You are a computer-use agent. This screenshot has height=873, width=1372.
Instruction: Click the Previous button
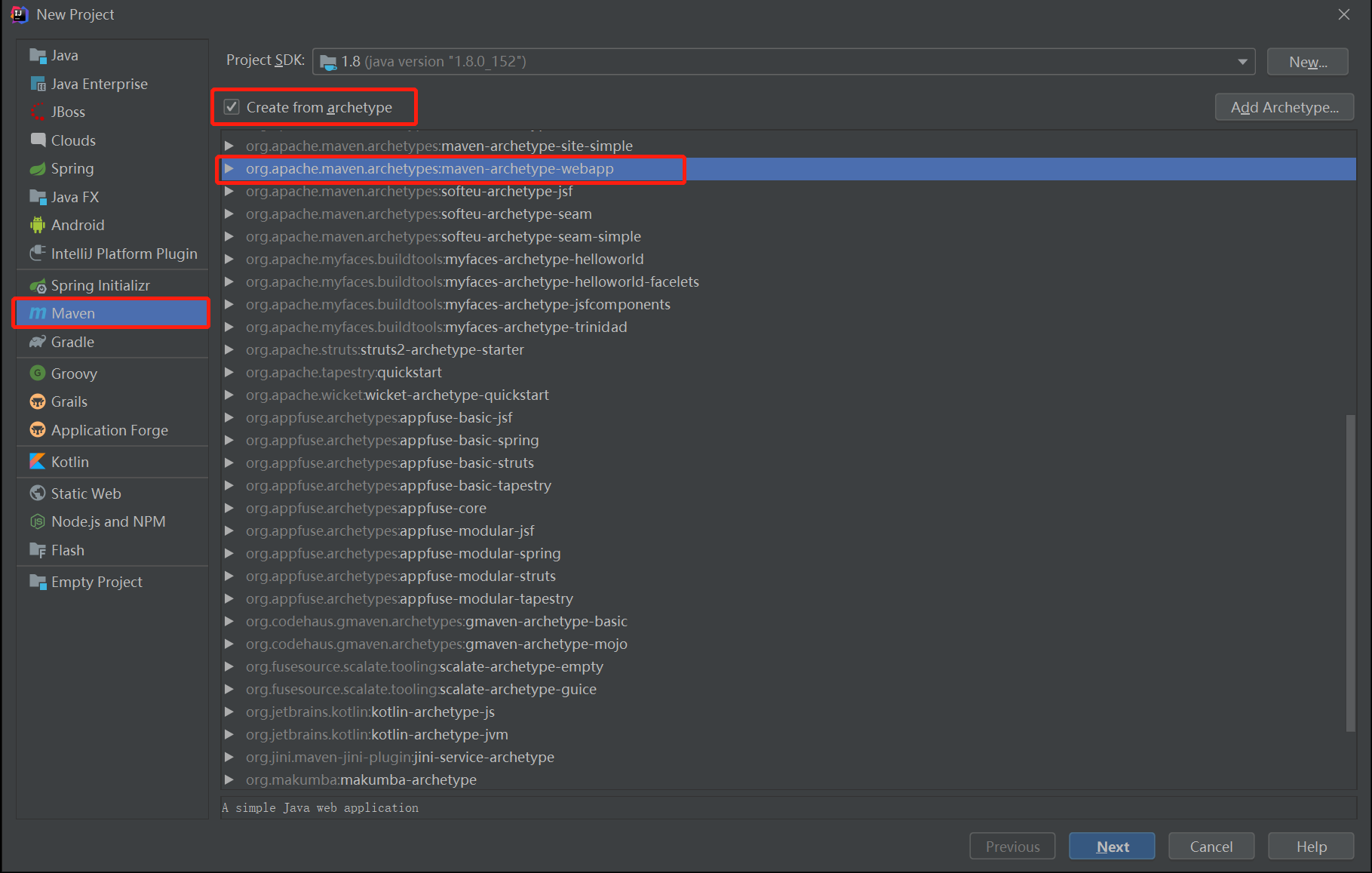1012,847
